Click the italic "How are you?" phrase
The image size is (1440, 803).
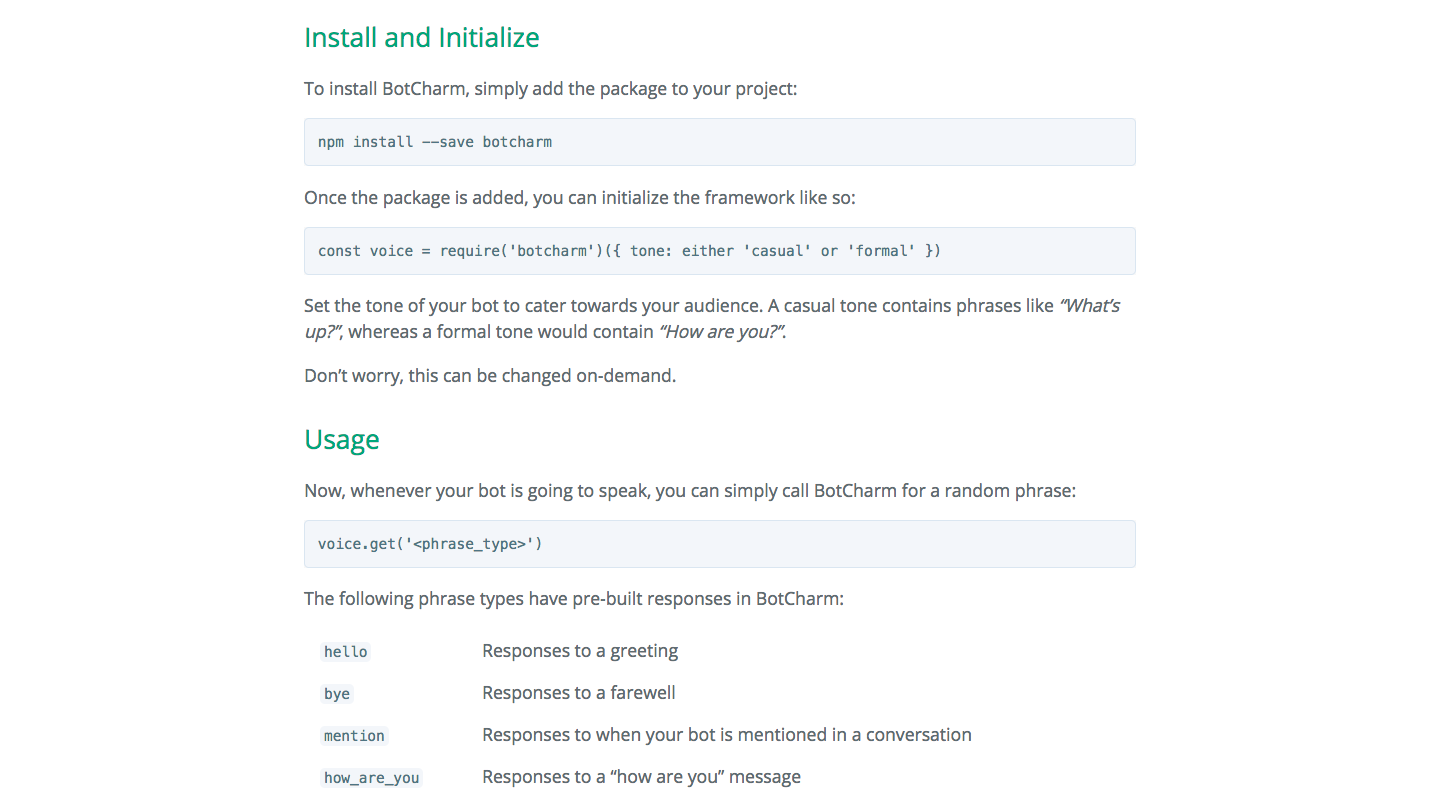tap(721, 332)
